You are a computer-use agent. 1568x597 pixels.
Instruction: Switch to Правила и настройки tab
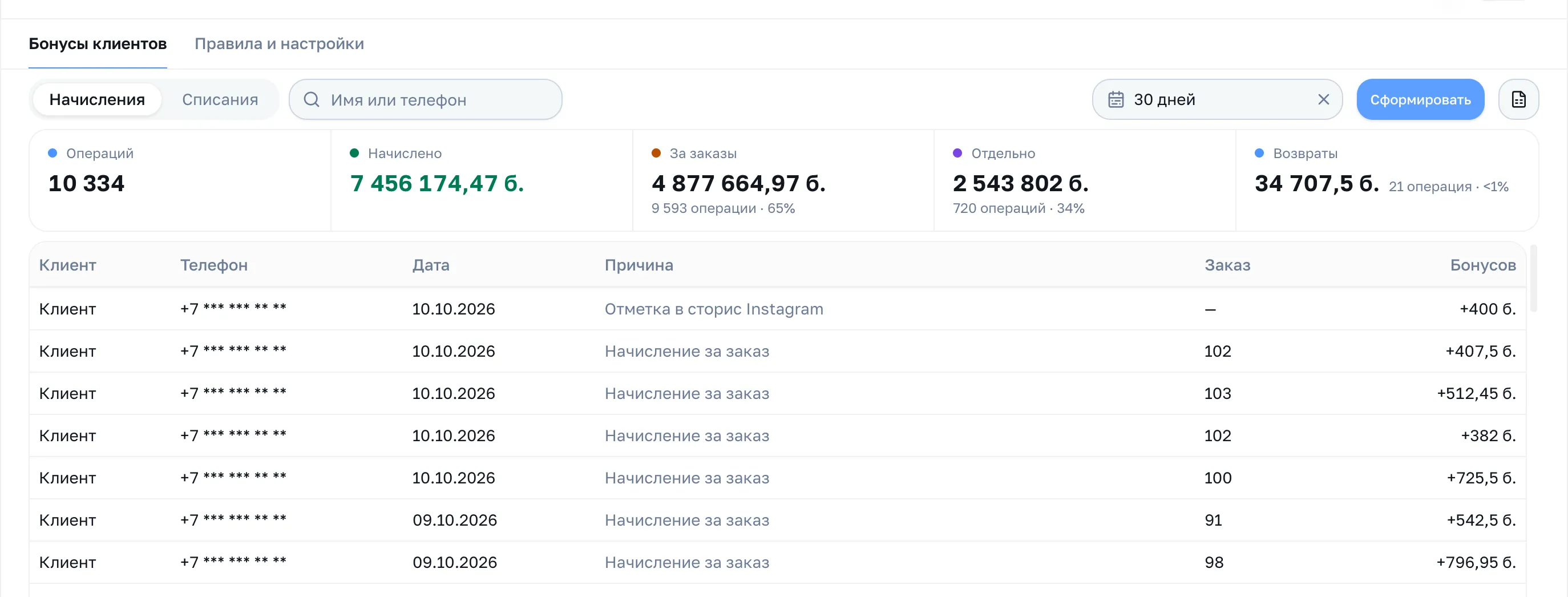tap(279, 44)
